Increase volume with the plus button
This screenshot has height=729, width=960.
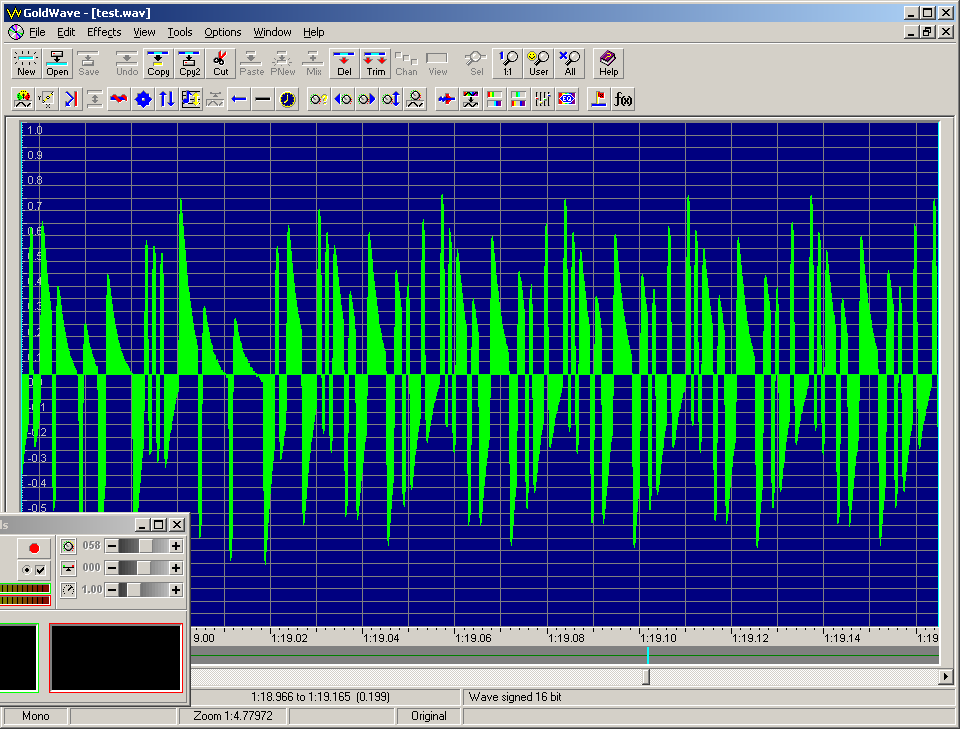[176, 546]
